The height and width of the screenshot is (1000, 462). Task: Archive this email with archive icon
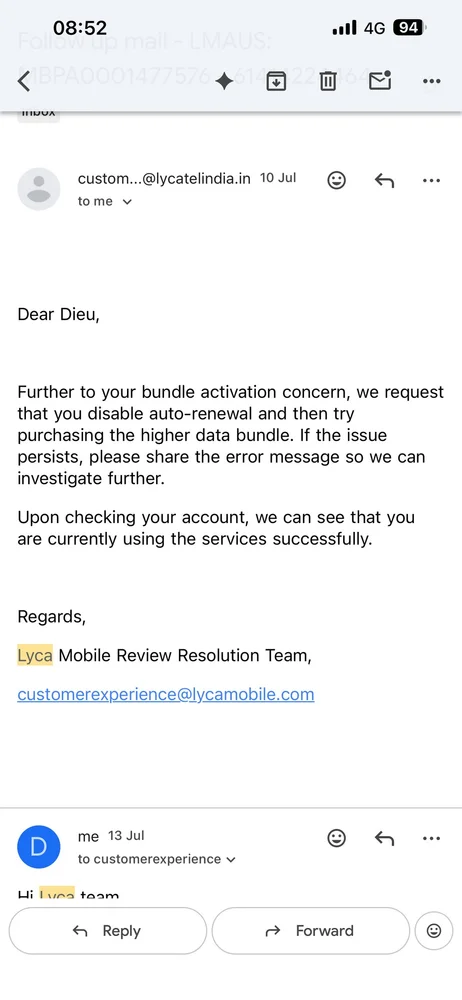(x=276, y=81)
